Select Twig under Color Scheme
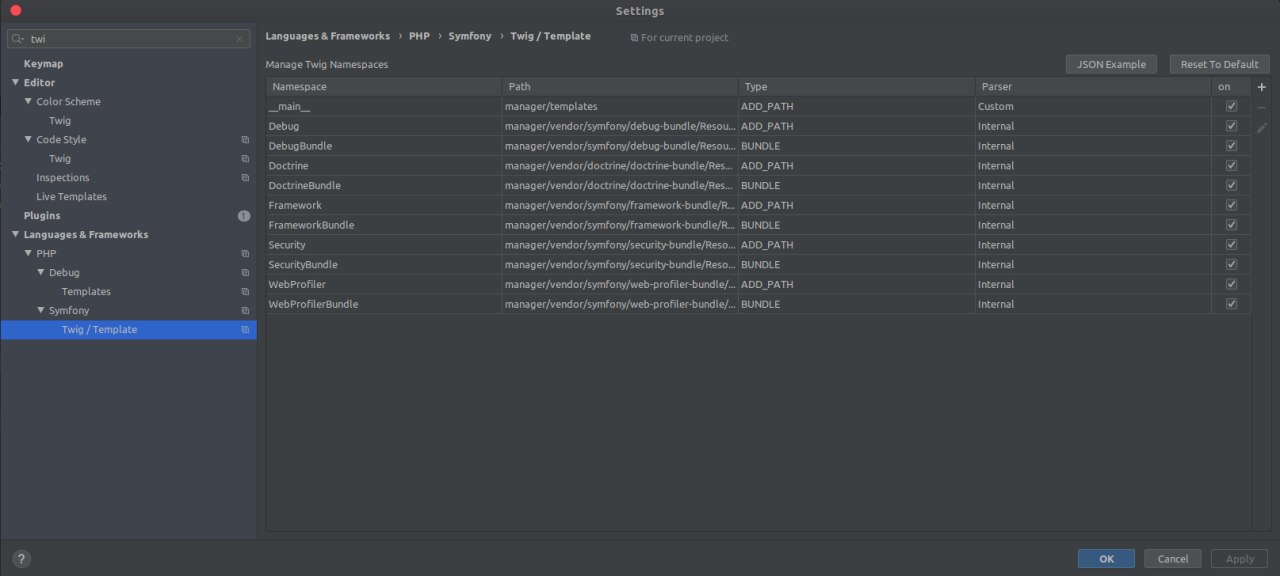Viewport: 1280px width, 576px height. click(60, 121)
